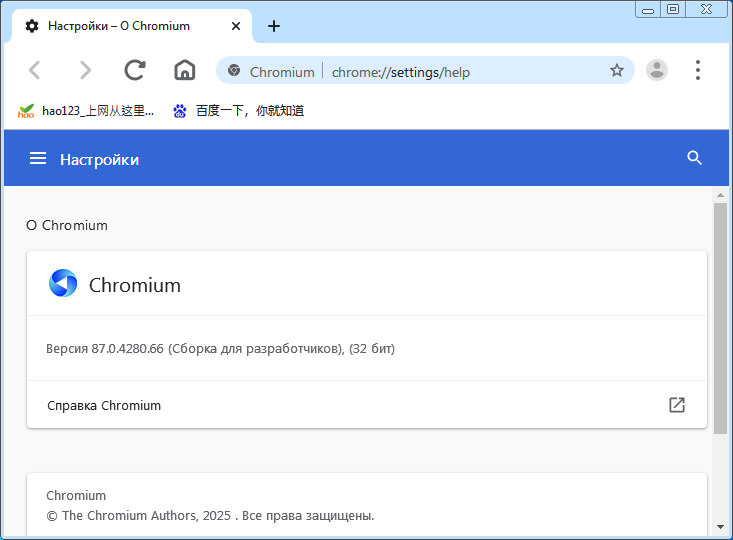Click the vertical scrollbar thumb
The image size is (733, 540).
[x=720, y=318]
